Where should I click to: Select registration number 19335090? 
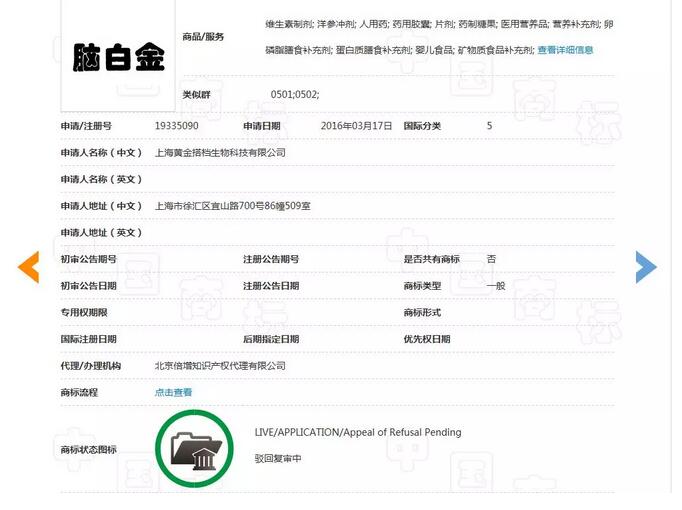point(177,126)
